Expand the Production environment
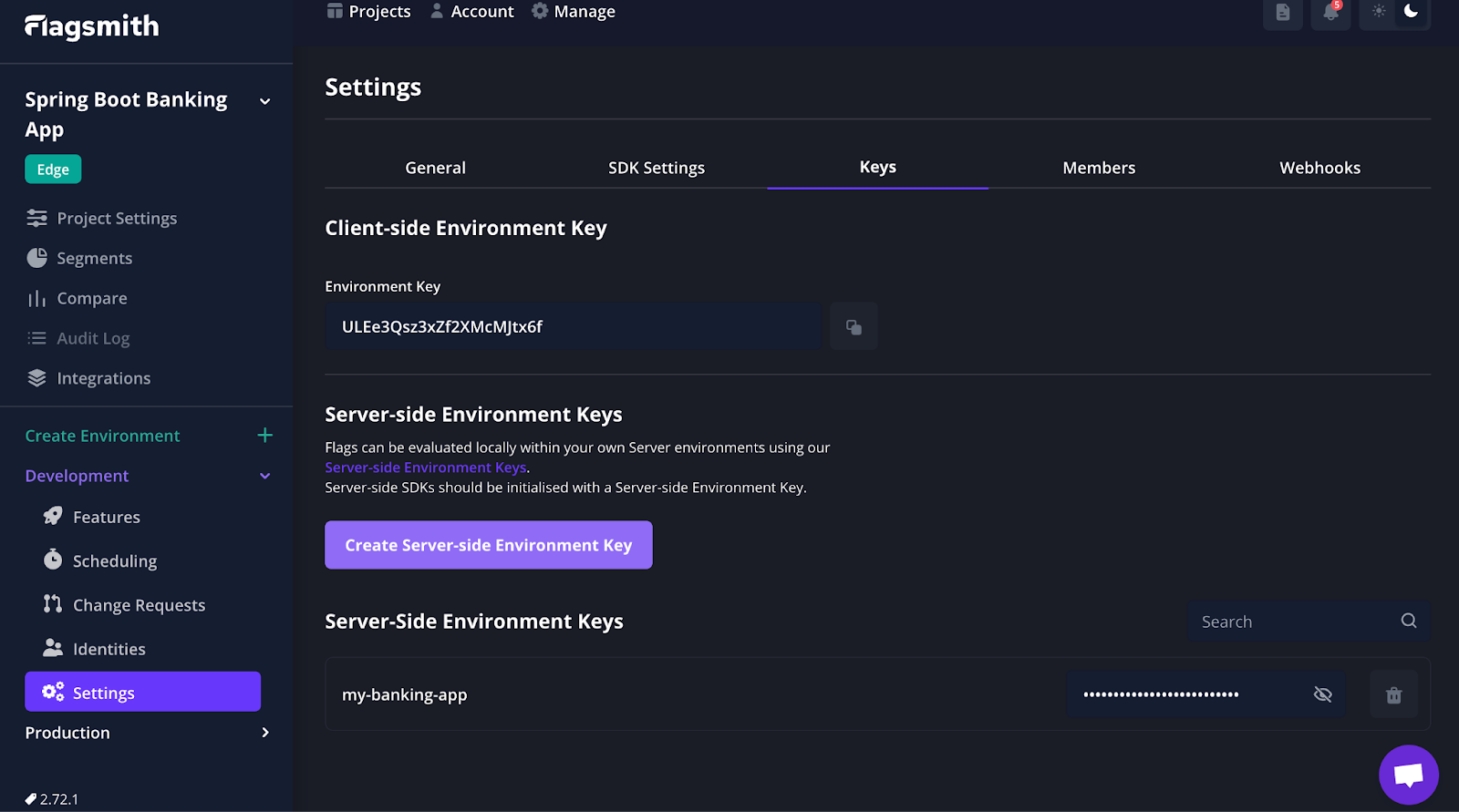 (264, 733)
